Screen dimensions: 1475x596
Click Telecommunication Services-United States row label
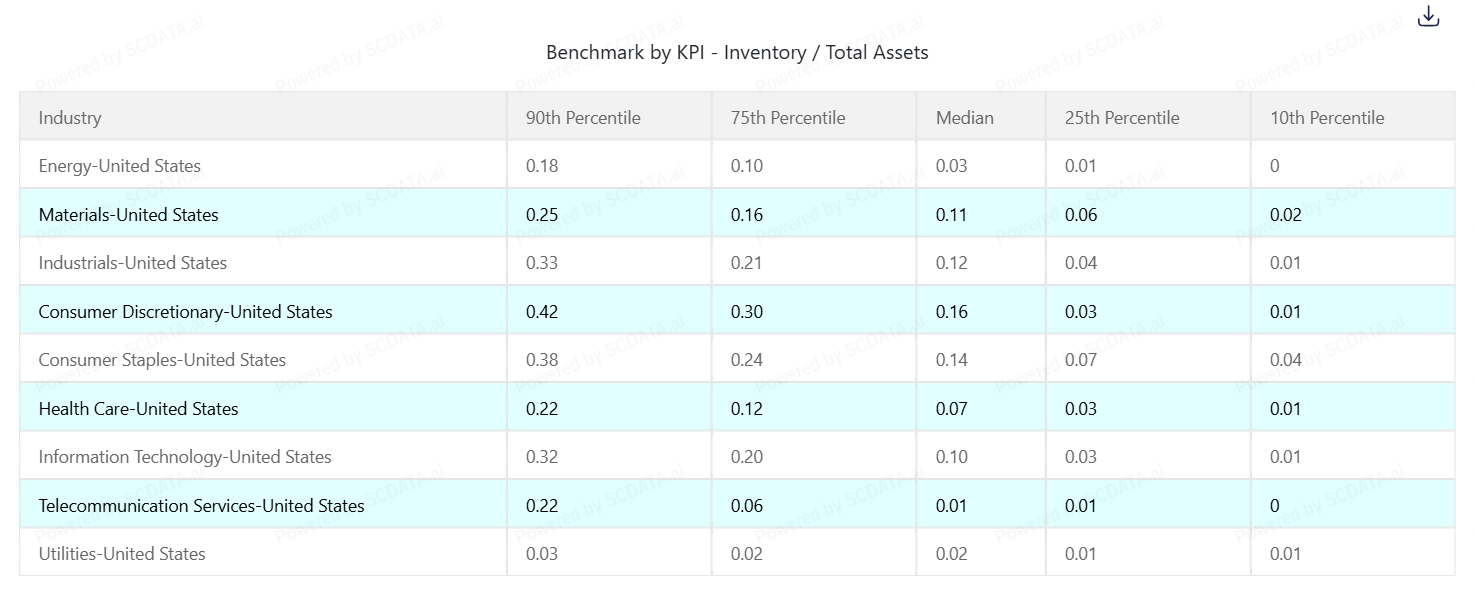[x=201, y=506]
